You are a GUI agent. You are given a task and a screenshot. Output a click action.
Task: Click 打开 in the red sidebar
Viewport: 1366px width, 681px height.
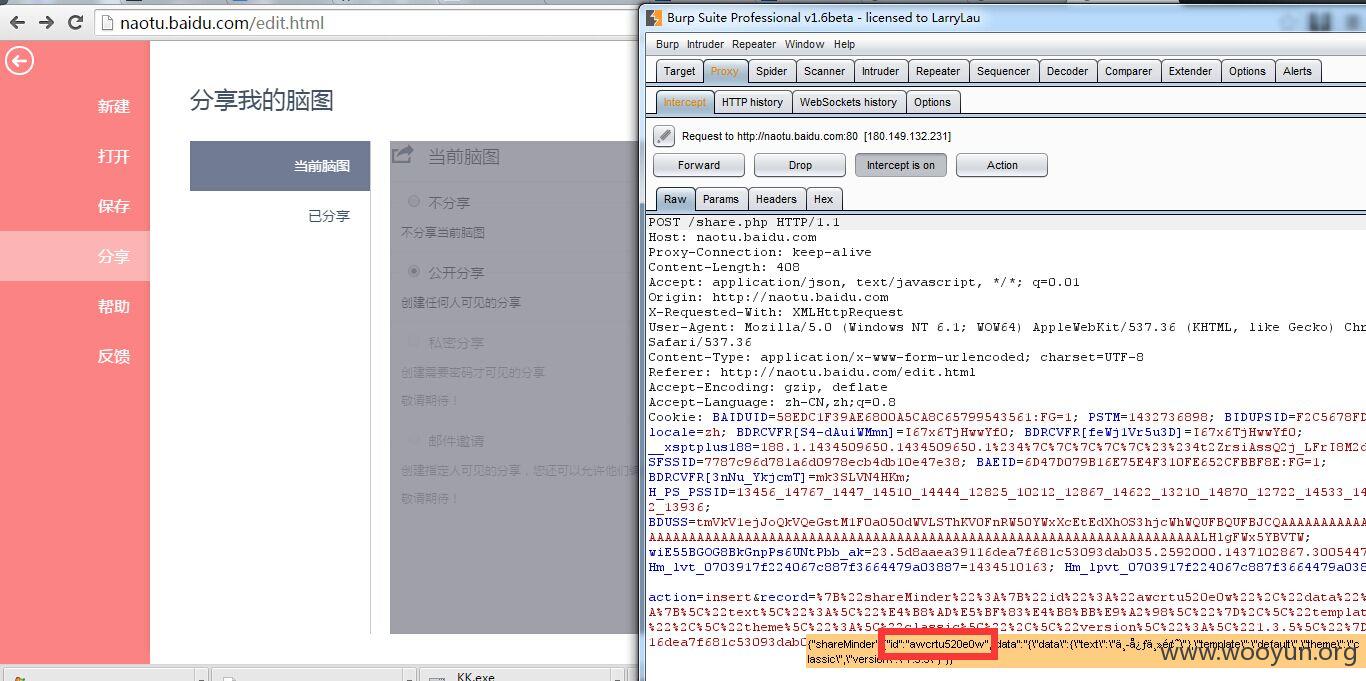coord(113,156)
